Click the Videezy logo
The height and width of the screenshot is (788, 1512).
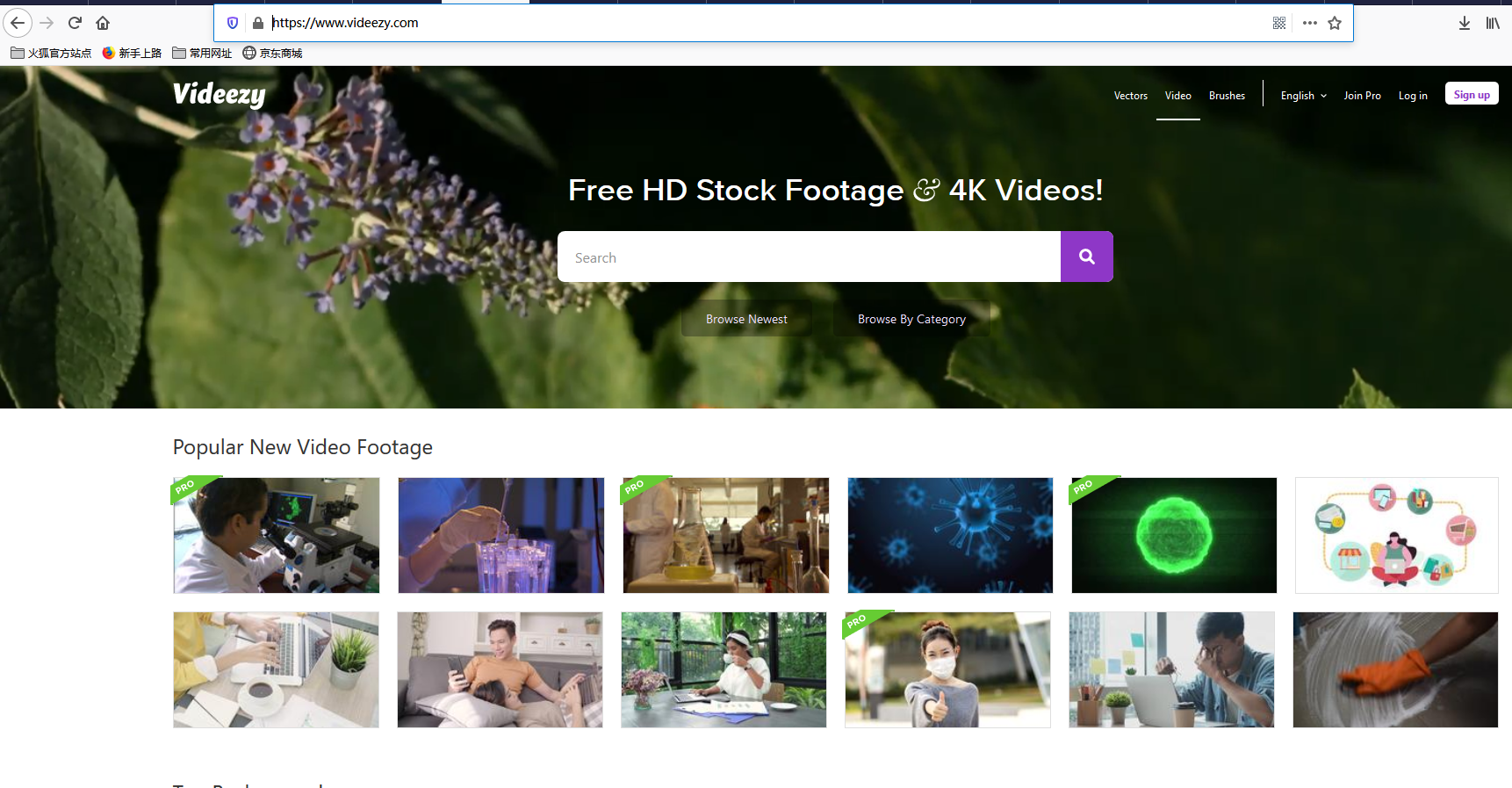[219, 94]
